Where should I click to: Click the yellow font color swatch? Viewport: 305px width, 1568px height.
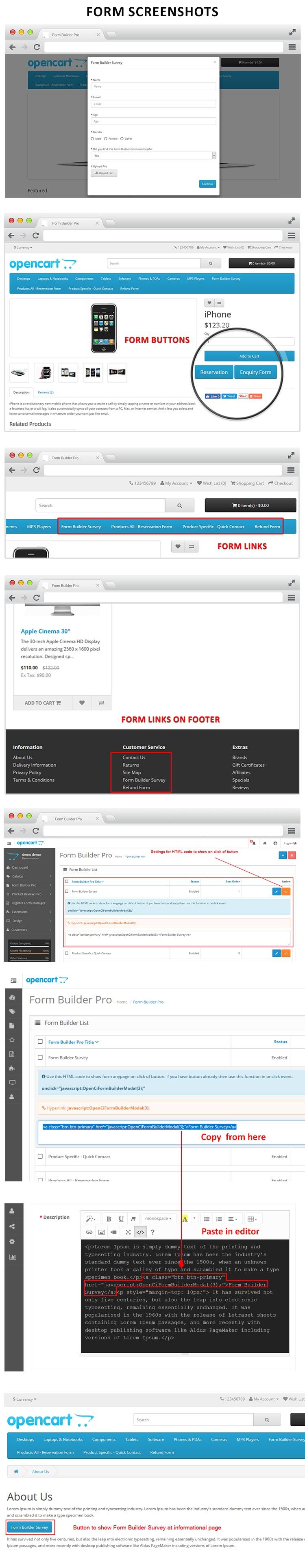tap(185, 1219)
